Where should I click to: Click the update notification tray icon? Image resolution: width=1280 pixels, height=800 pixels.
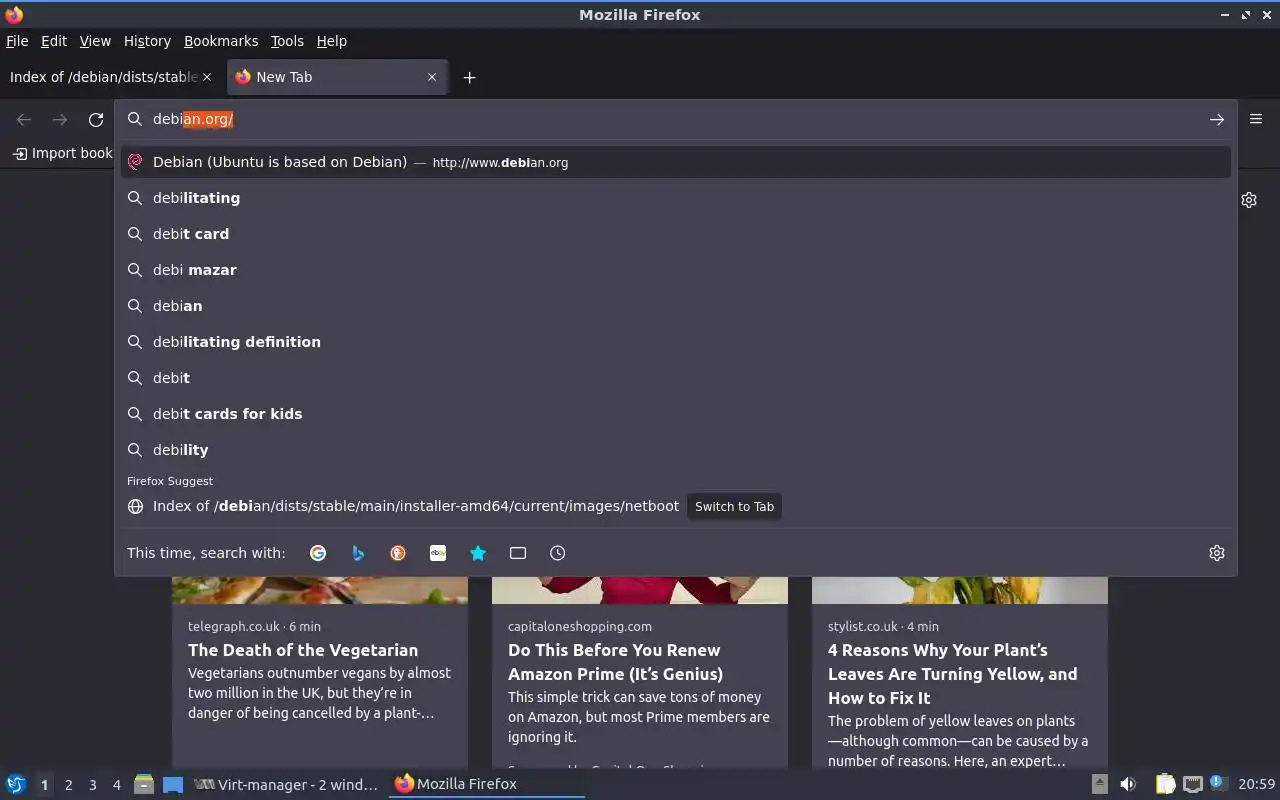1217,783
